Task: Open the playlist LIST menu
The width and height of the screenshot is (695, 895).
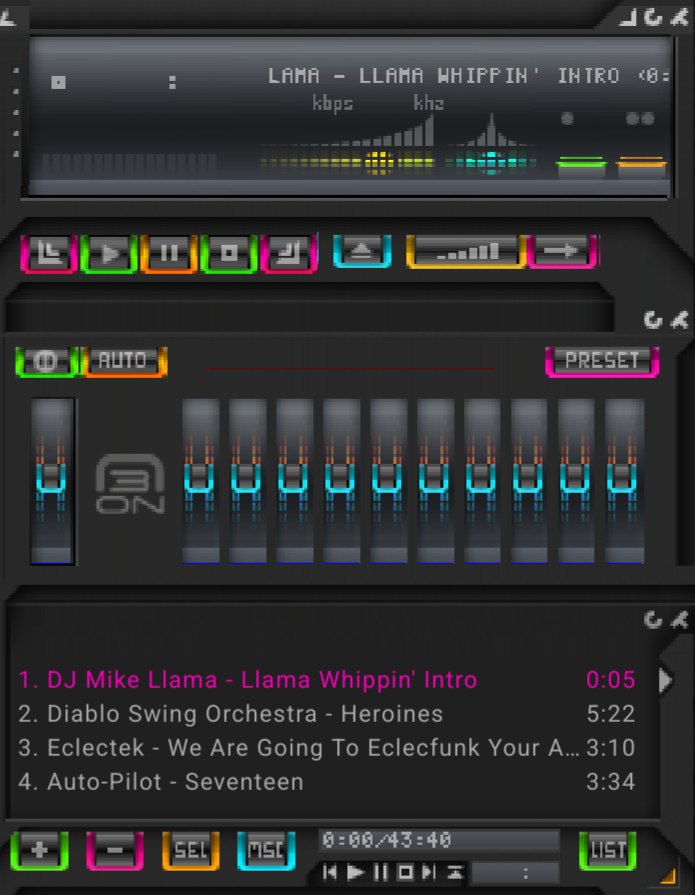Action: 607,850
